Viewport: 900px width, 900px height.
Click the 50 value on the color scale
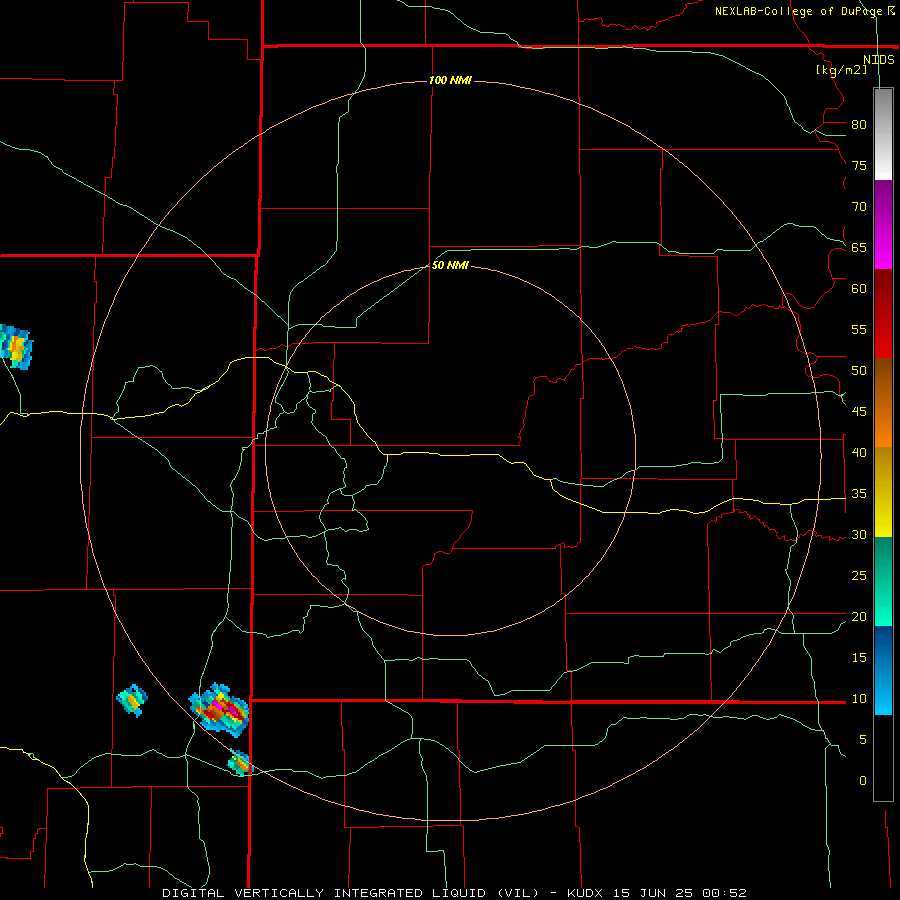click(859, 371)
